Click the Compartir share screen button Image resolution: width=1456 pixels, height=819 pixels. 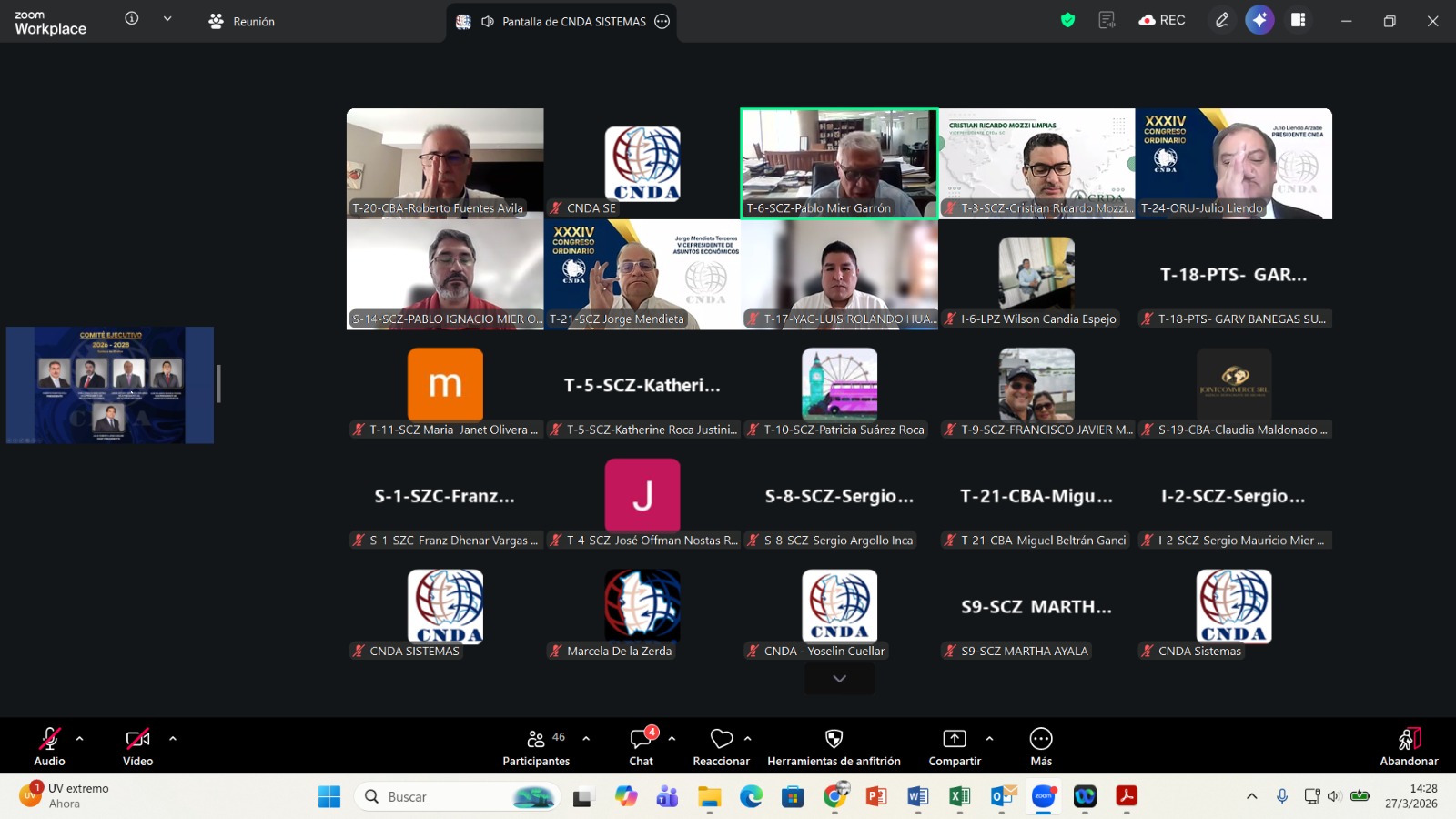coord(954,746)
